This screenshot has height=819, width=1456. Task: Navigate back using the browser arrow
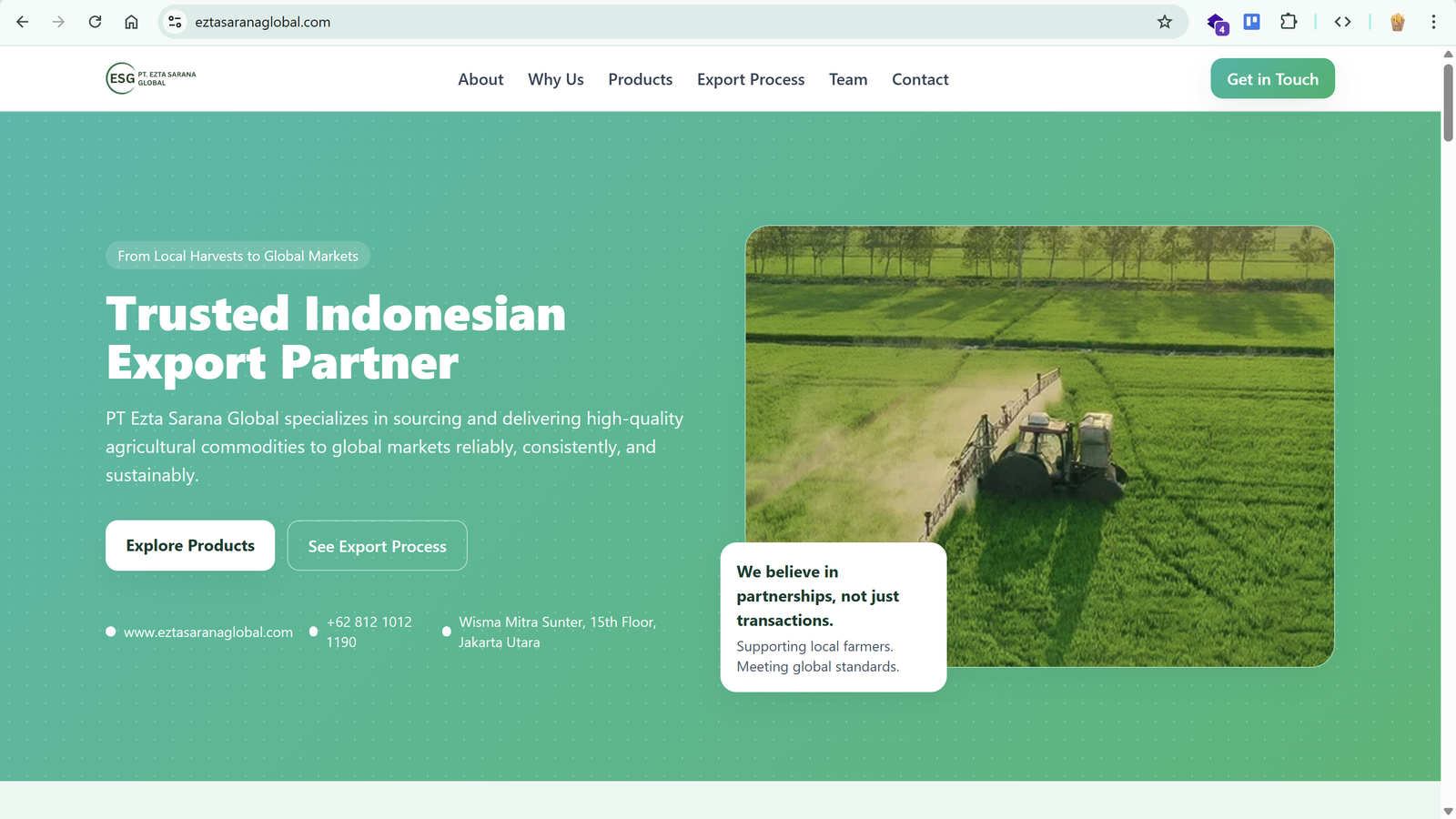pyautogui.click(x=22, y=22)
